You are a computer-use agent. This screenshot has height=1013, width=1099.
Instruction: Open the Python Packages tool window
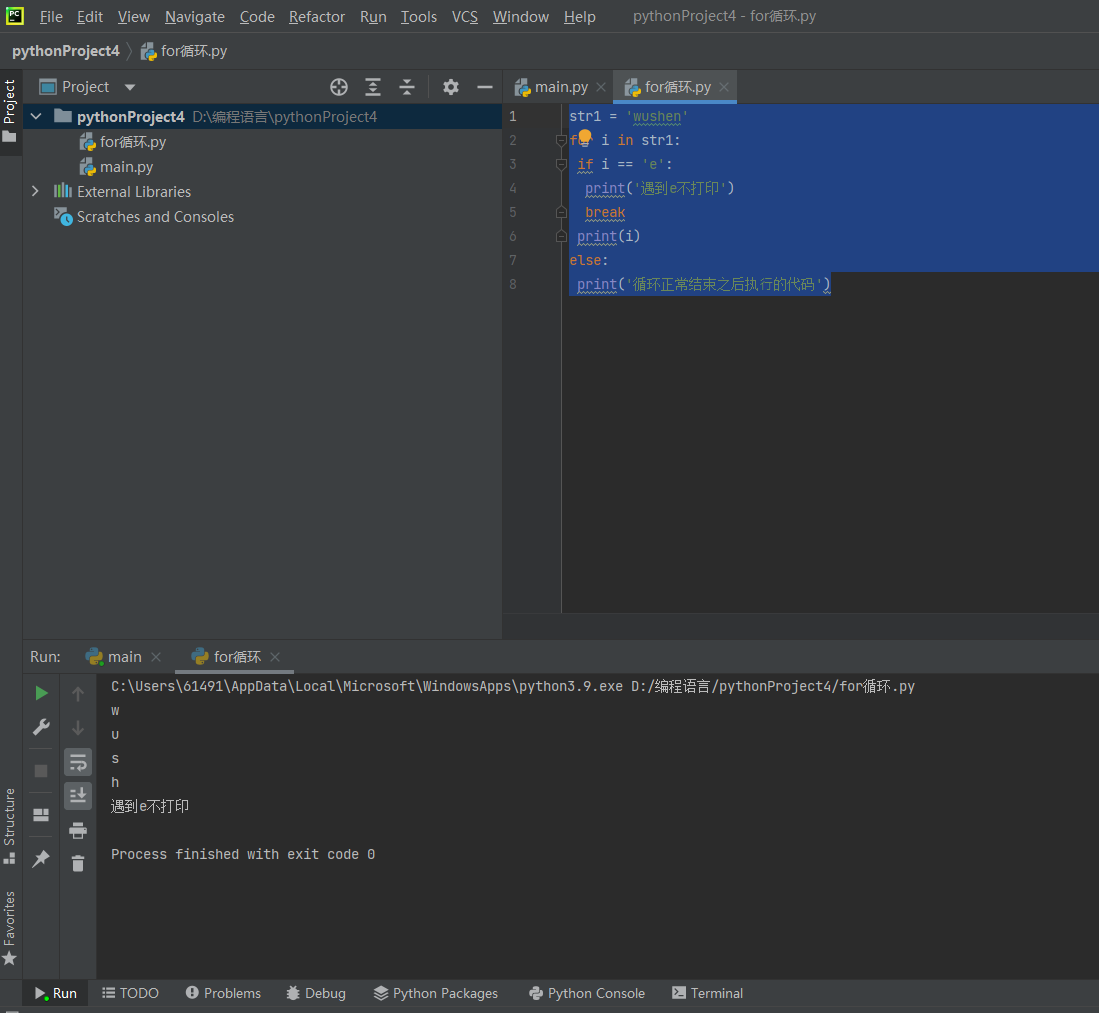point(435,993)
